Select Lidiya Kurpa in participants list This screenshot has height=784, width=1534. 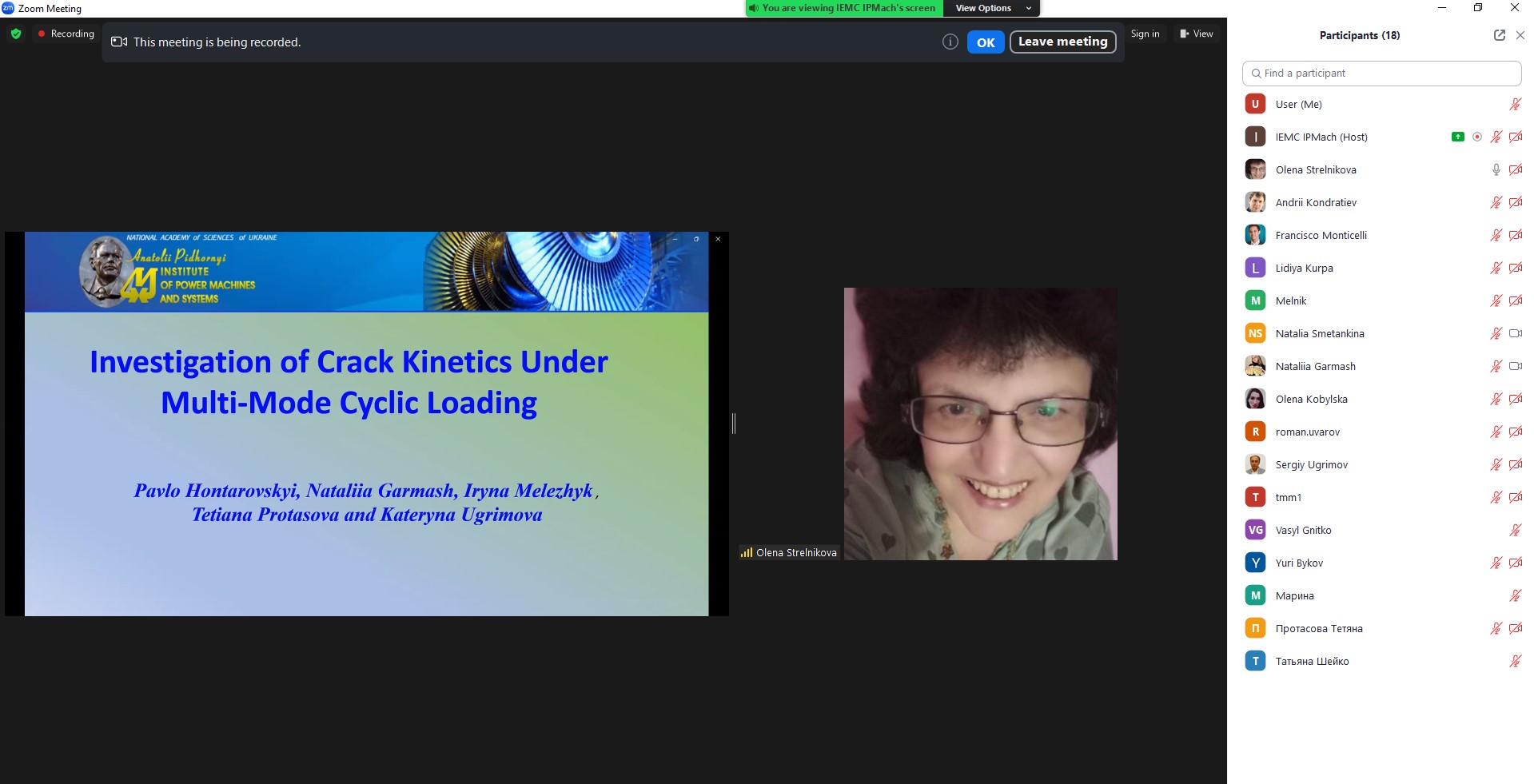[x=1304, y=268]
